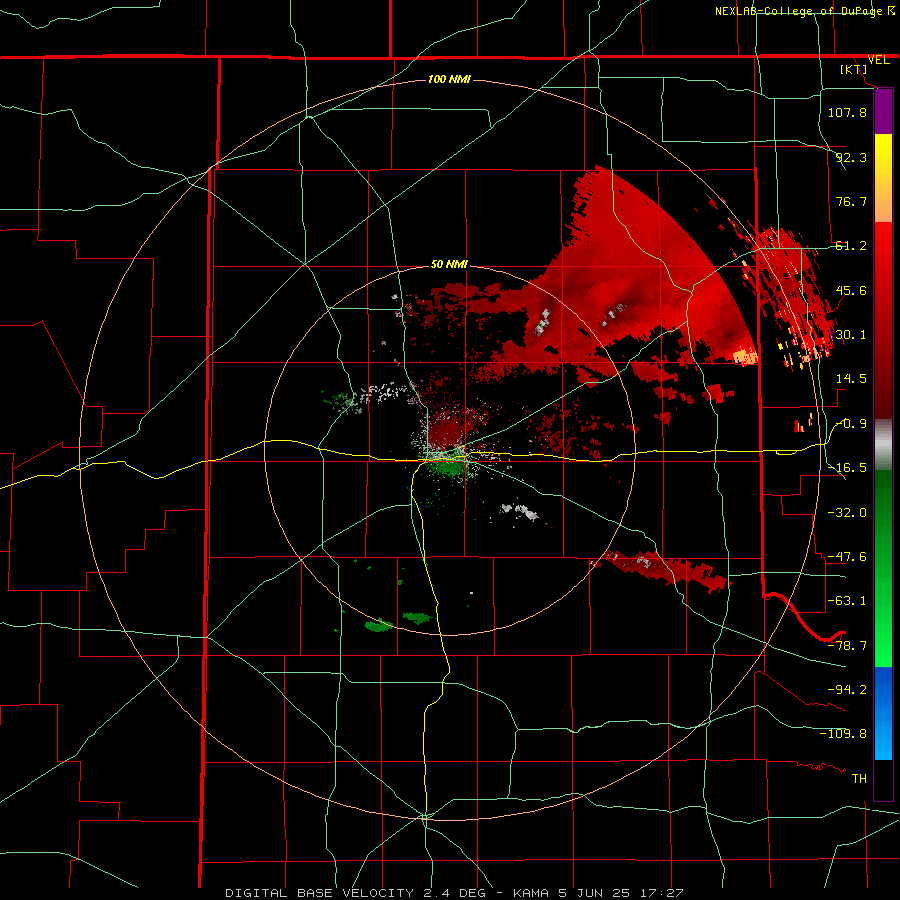Click DIGITAL BASE VELOCITY in the footer
Image resolution: width=900 pixels, height=900 pixels.
click(x=319, y=893)
